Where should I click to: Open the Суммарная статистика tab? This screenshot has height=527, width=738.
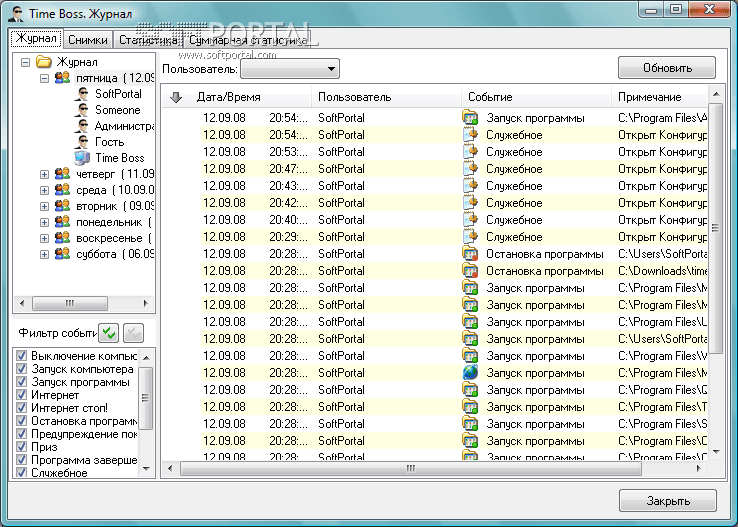tap(248, 40)
